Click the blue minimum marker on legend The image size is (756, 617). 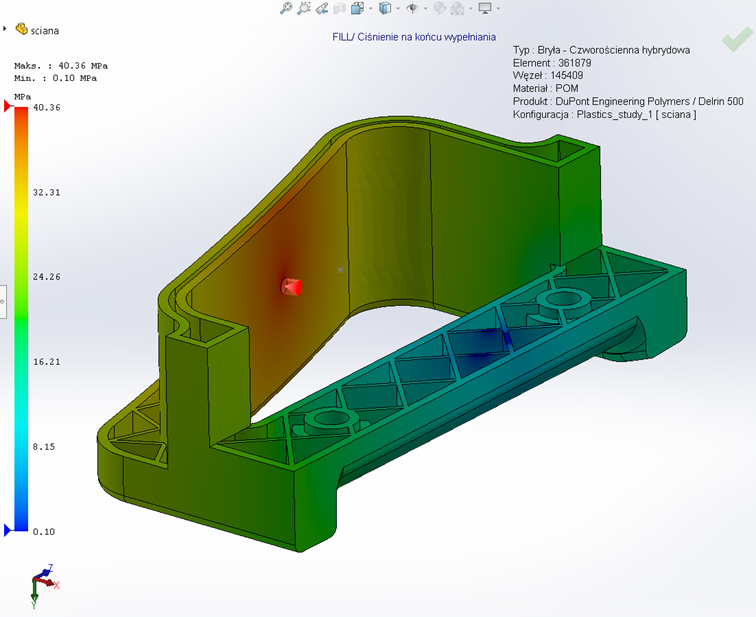pos(9,529)
